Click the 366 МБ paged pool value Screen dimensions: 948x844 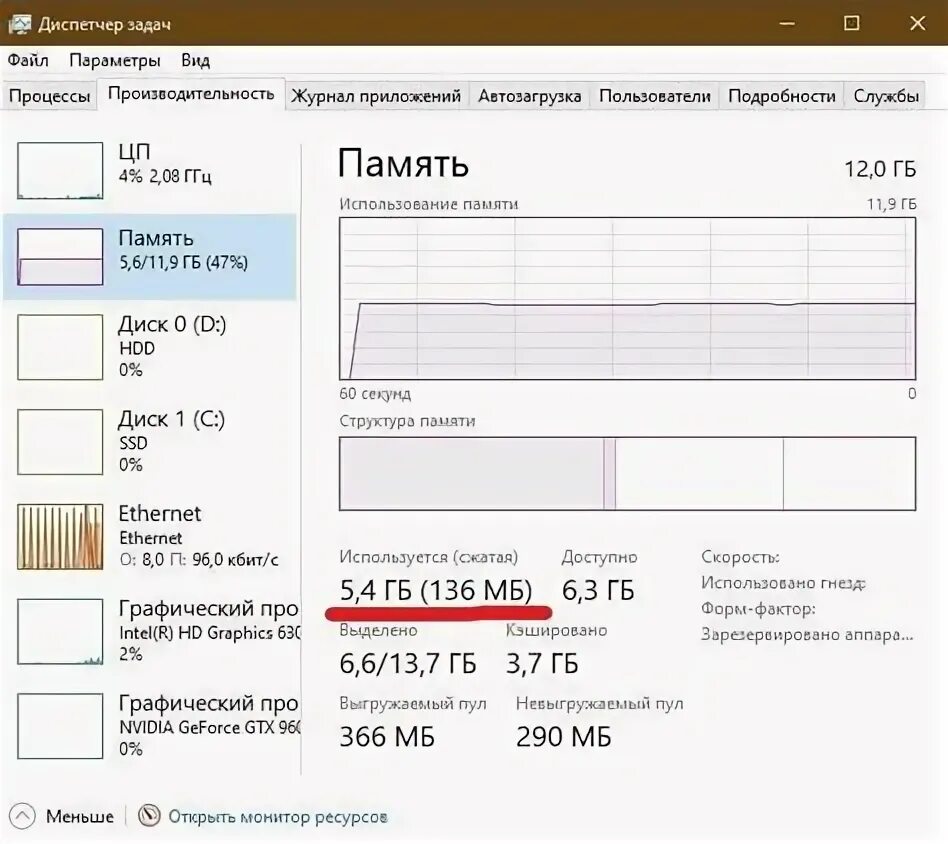click(x=387, y=737)
